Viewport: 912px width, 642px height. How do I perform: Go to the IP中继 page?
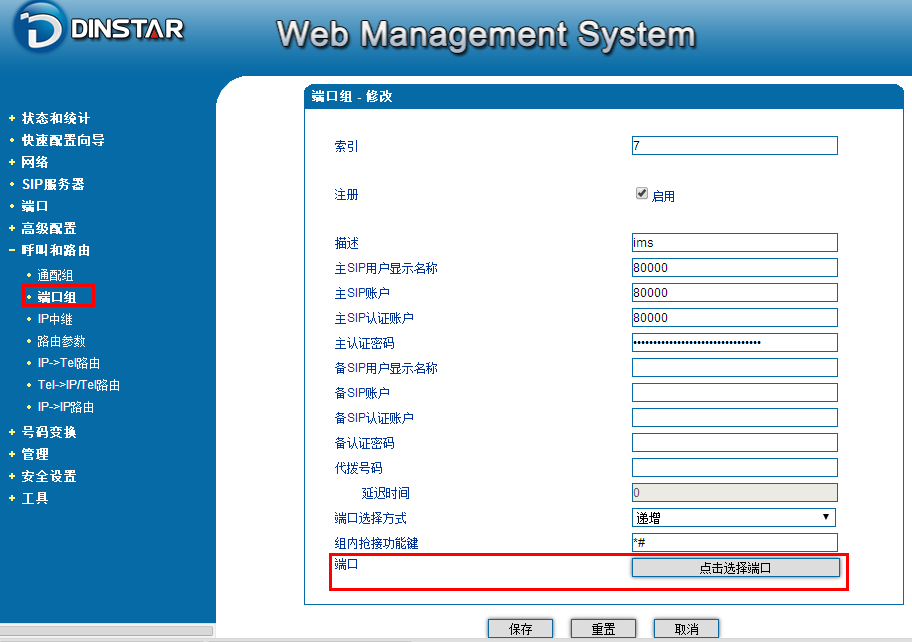55,319
